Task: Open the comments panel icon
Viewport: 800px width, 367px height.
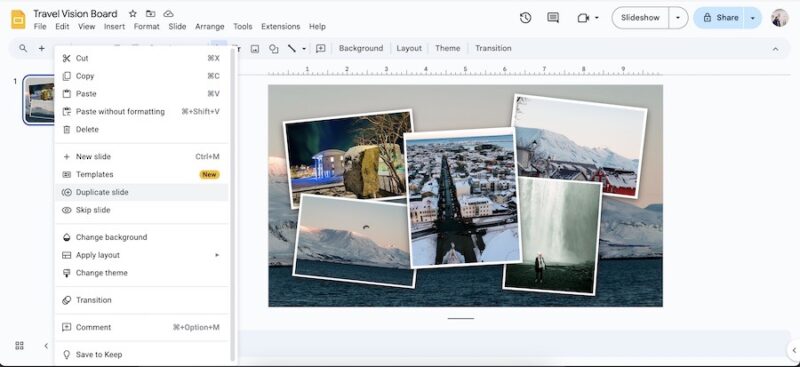Action: [553, 18]
